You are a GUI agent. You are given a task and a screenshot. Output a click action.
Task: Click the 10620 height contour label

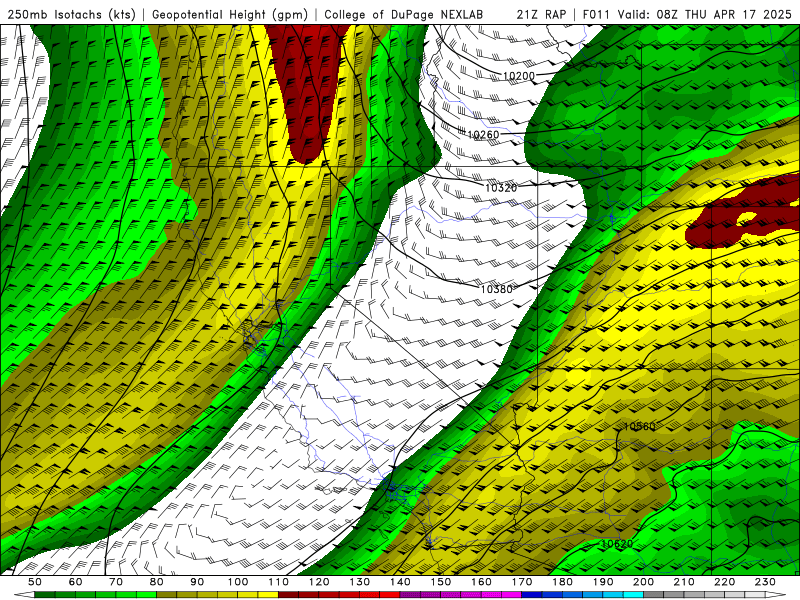coord(617,544)
